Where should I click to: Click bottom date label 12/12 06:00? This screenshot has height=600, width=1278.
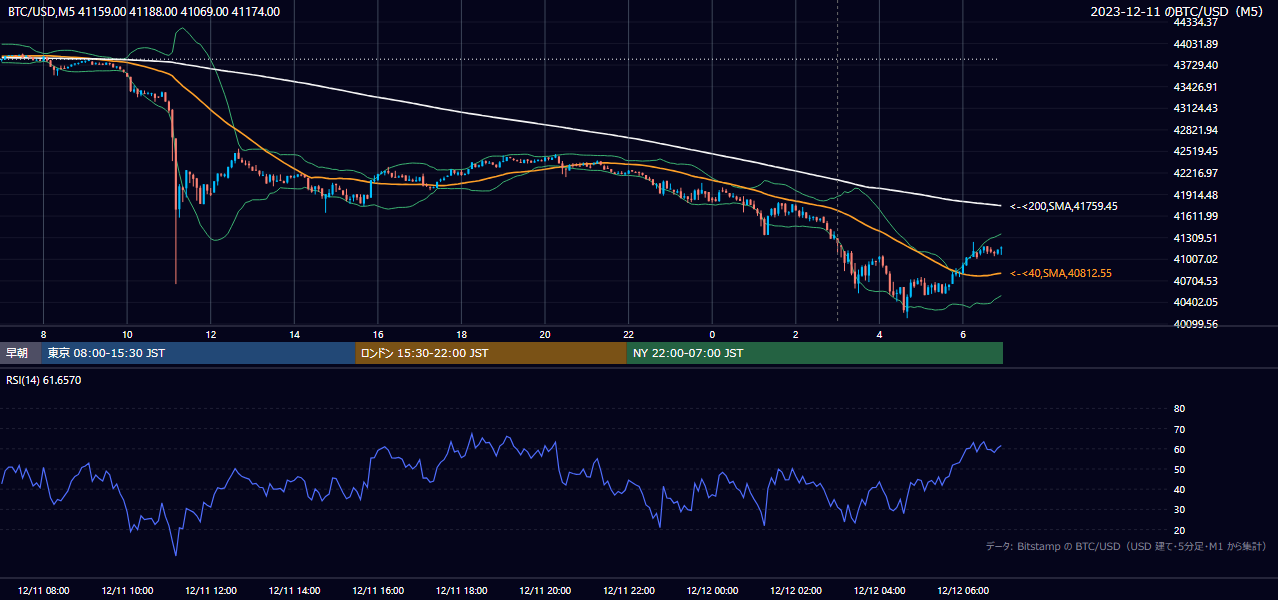click(x=963, y=591)
